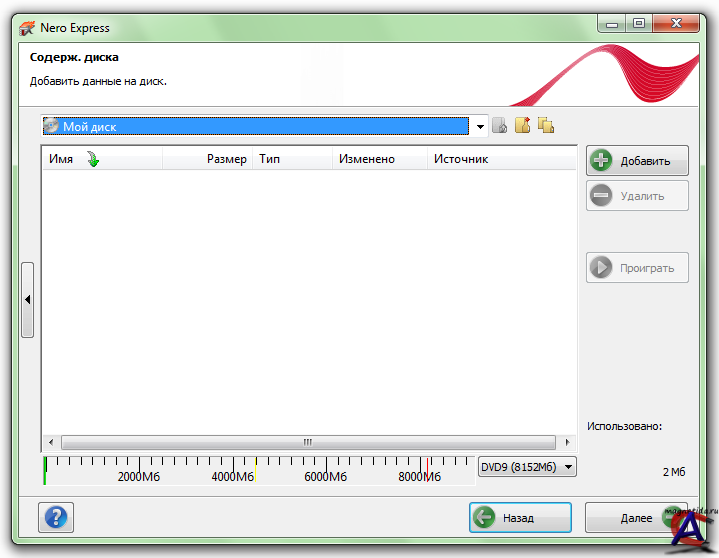Open the DVD9 (8152Мб) disc type dropdown
Screen dimensions: 719x558
pos(527,467)
